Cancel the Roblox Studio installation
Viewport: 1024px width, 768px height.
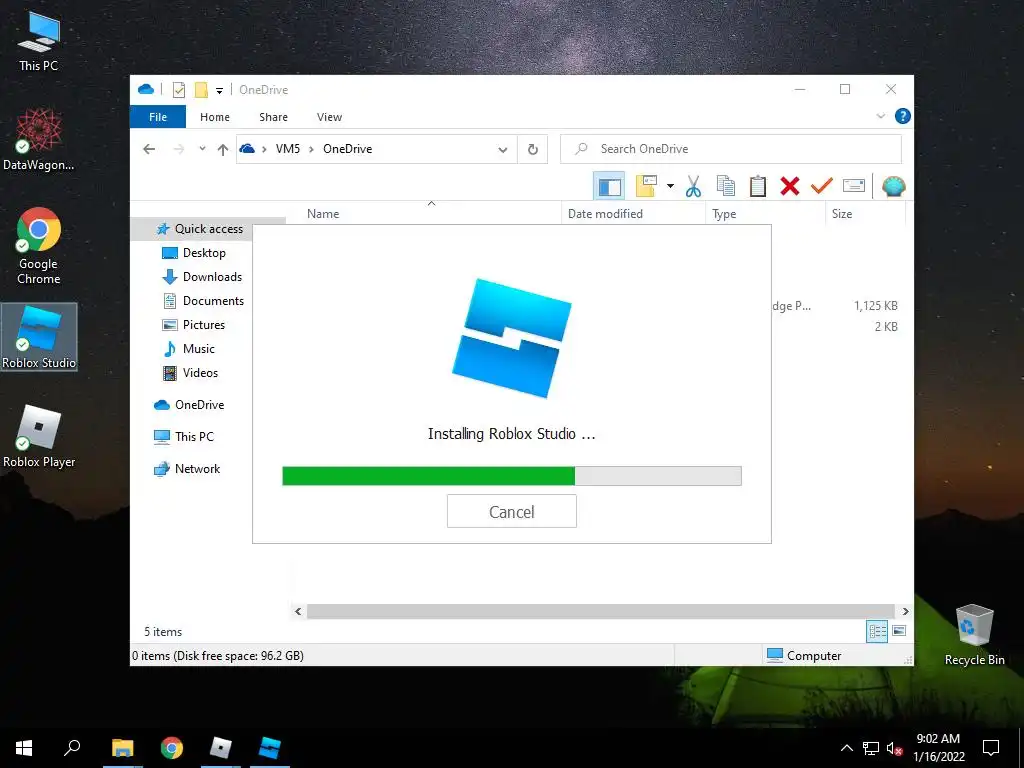511,511
